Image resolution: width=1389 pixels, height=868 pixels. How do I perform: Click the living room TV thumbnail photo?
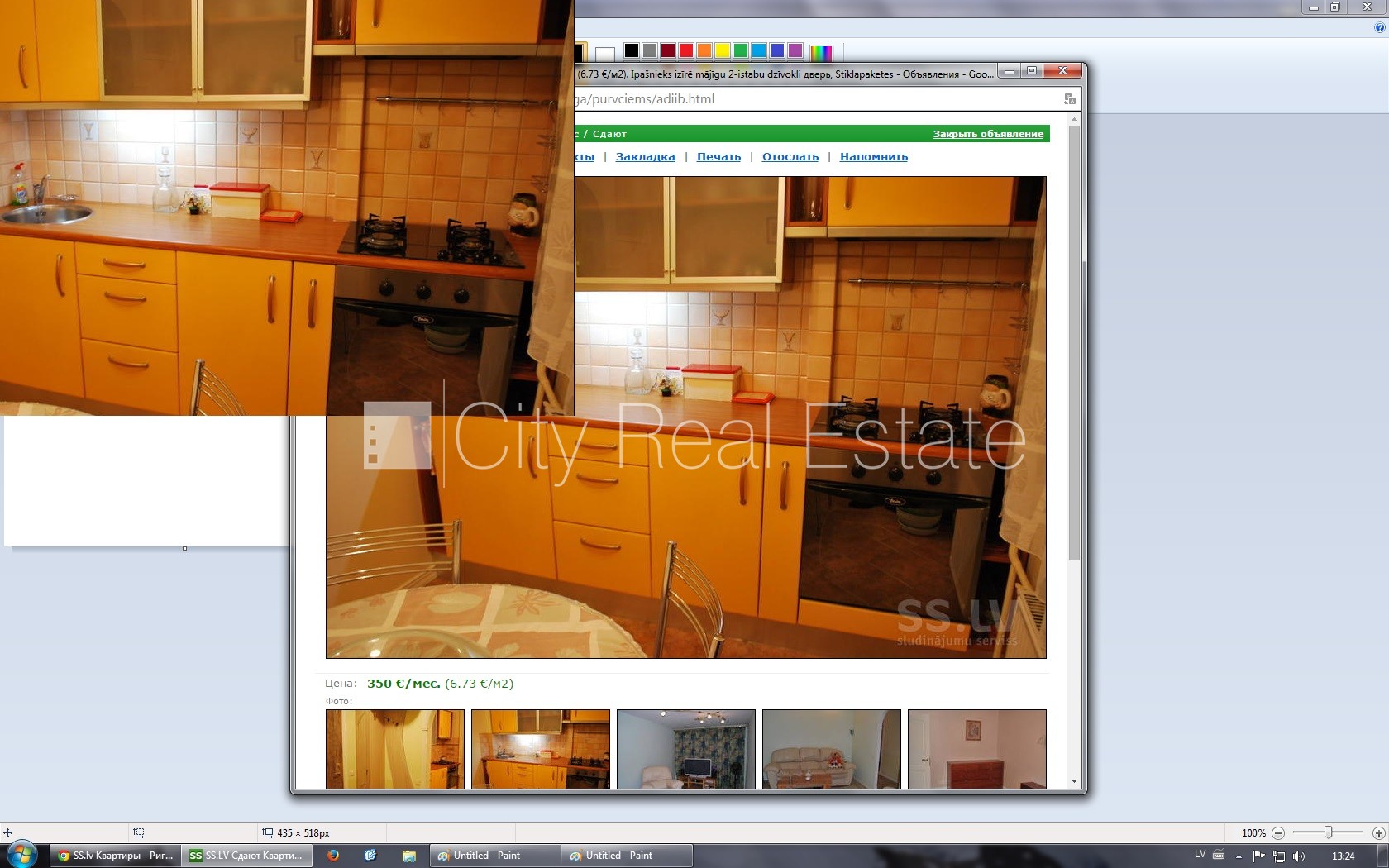pos(685,749)
